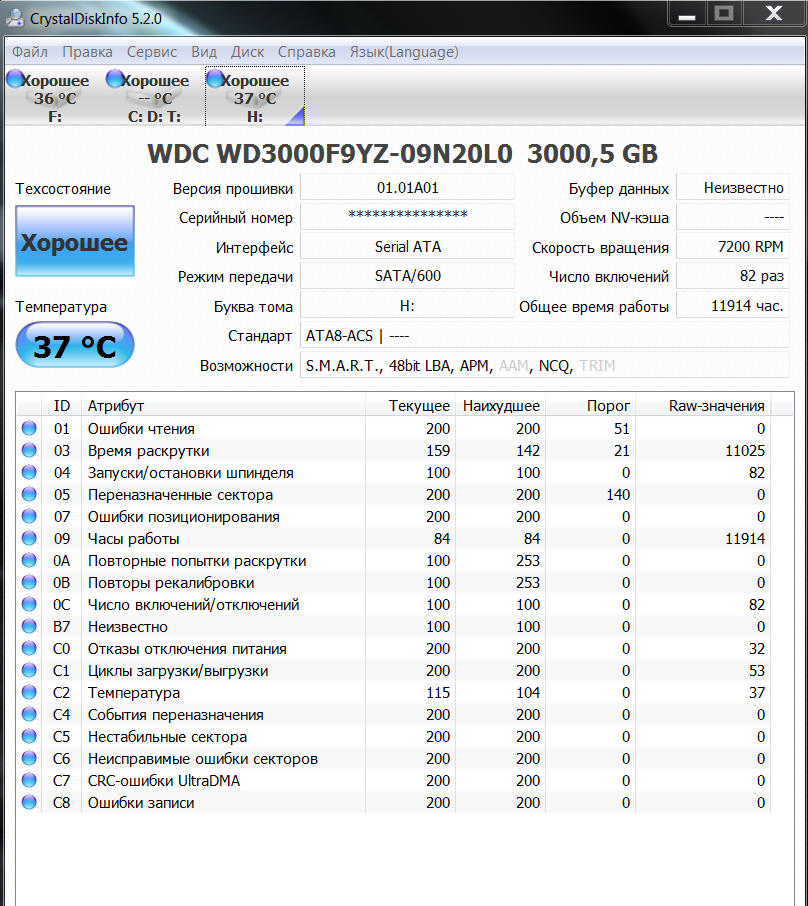Click the CrystalDiskInfo title bar icon

point(15,17)
